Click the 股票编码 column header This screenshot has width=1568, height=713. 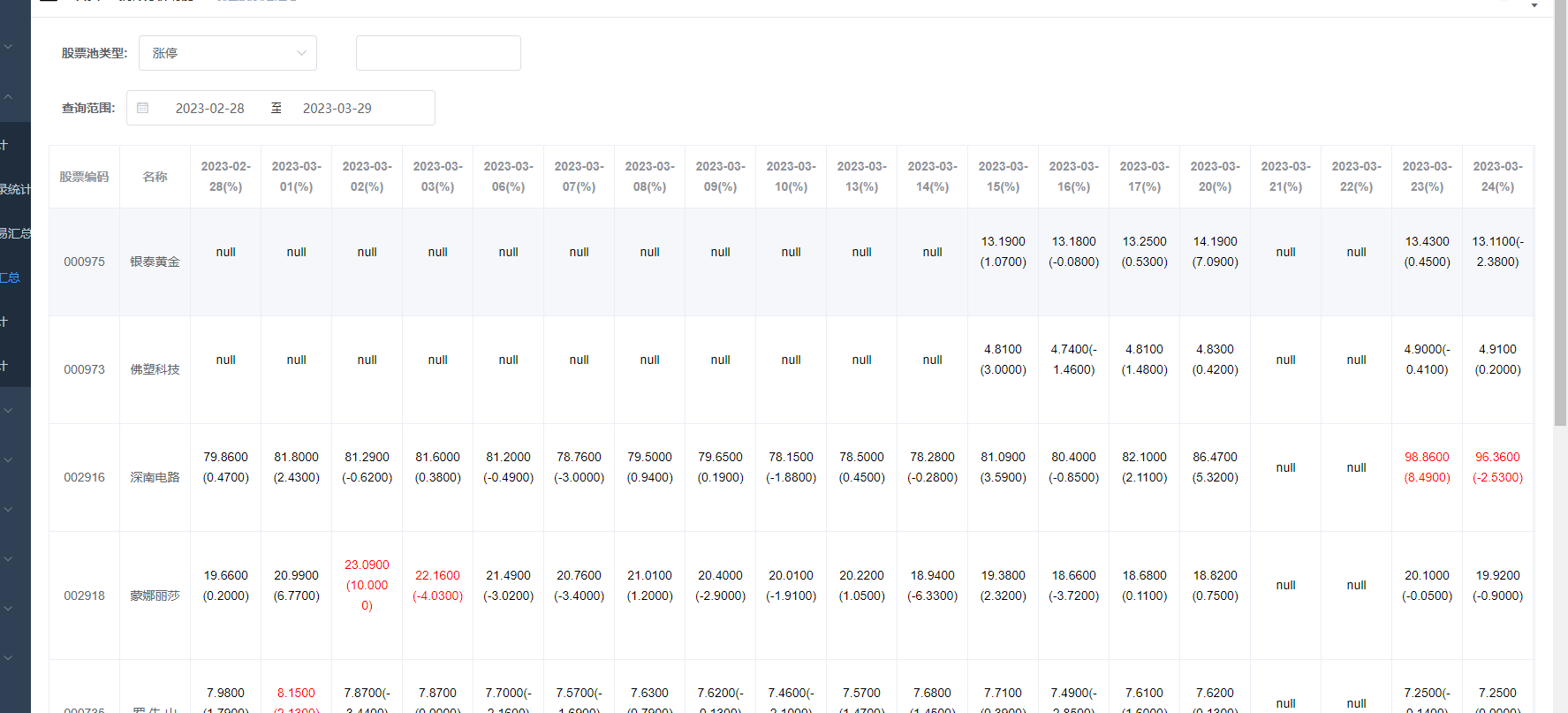tap(84, 177)
